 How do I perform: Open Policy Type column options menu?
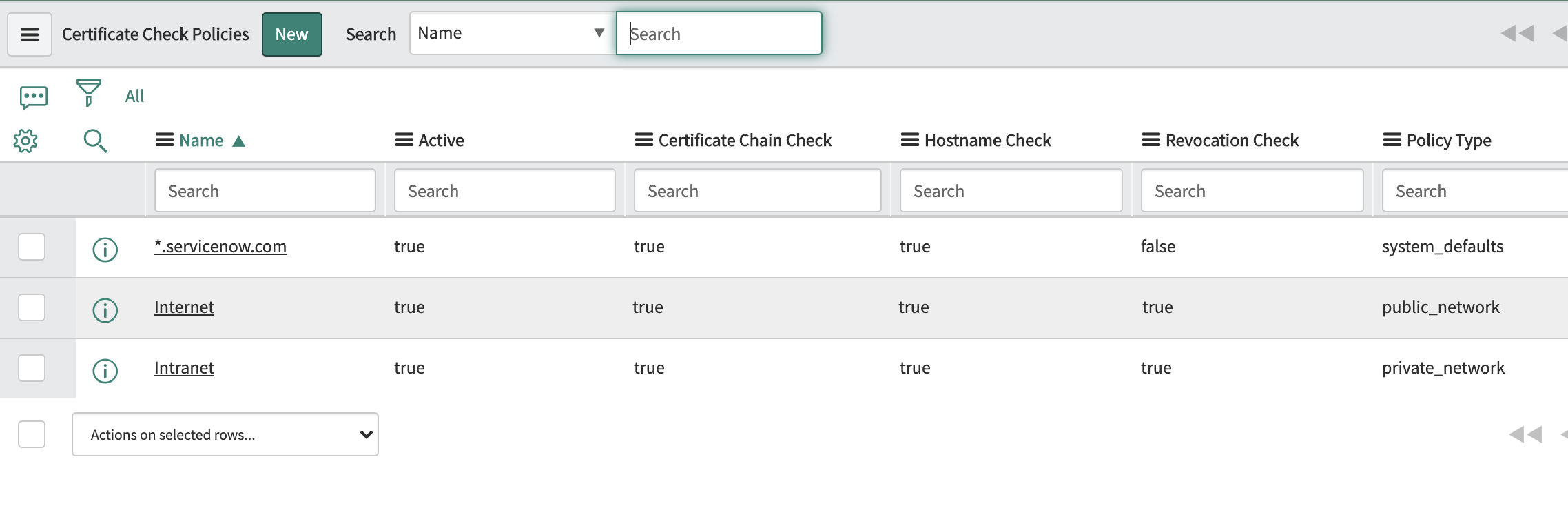click(x=1392, y=140)
